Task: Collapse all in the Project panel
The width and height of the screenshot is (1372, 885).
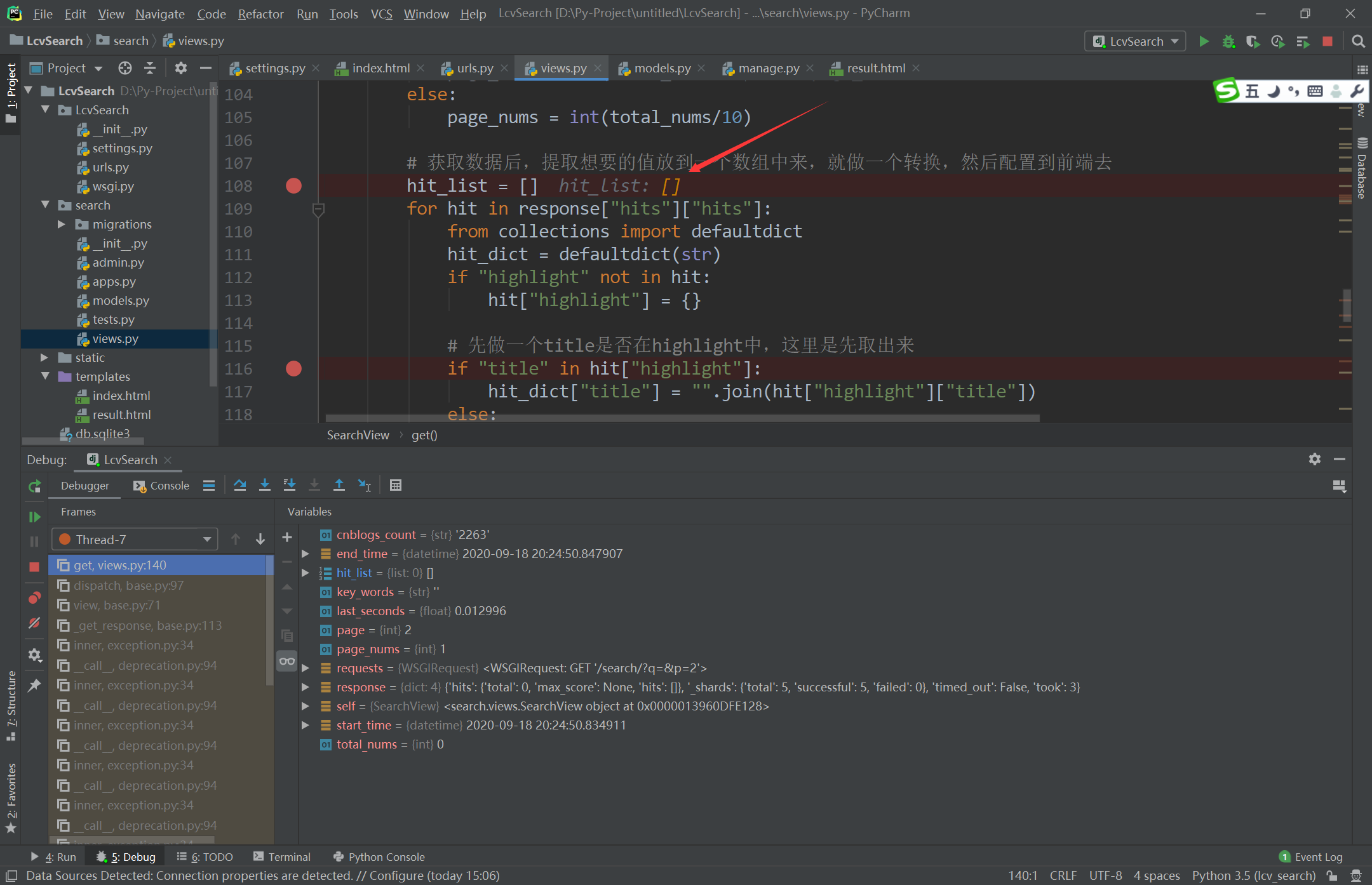Action: pos(150,68)
